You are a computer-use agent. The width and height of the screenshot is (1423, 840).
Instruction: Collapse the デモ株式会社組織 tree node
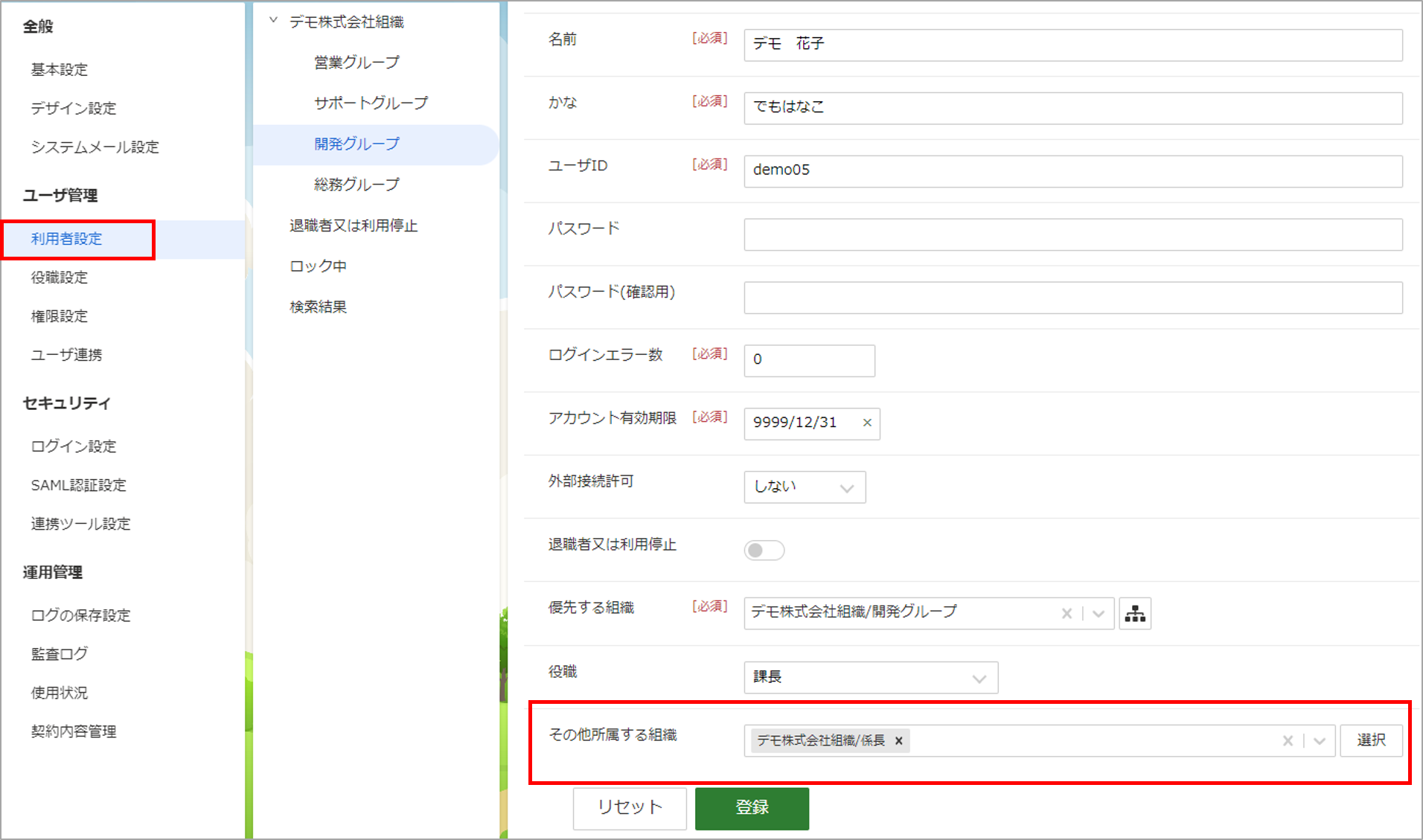click(x=273, y=21)
